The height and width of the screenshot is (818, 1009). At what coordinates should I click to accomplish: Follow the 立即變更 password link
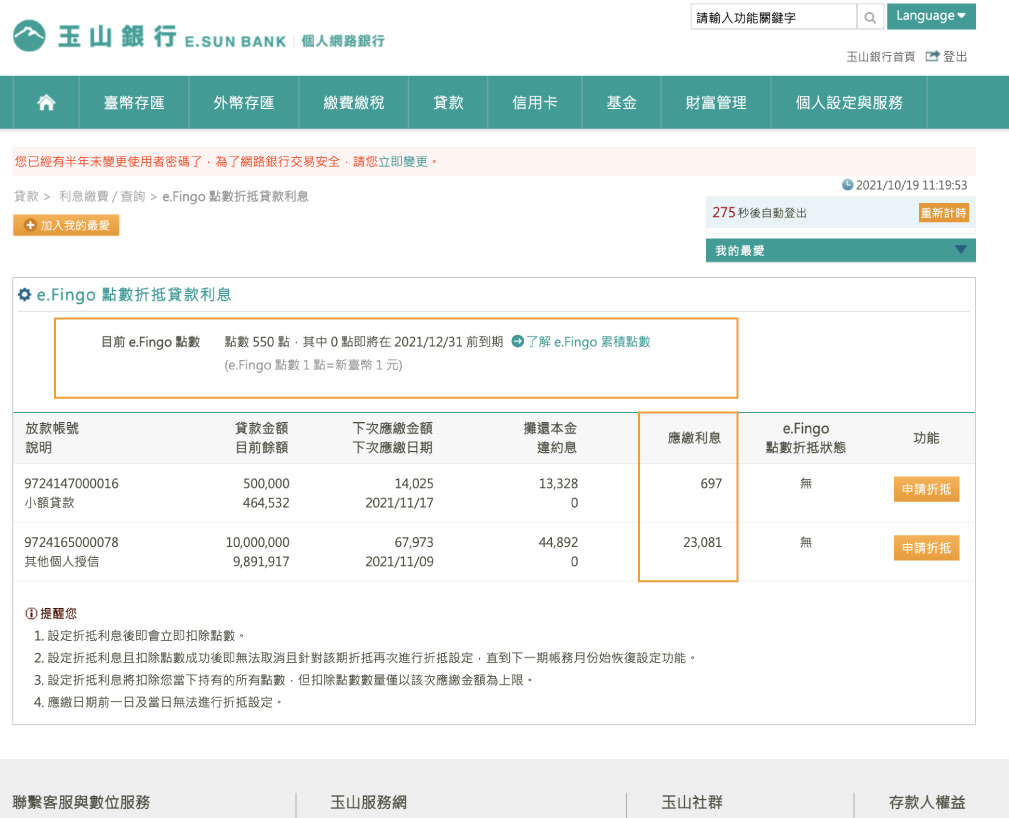[403, 162]
